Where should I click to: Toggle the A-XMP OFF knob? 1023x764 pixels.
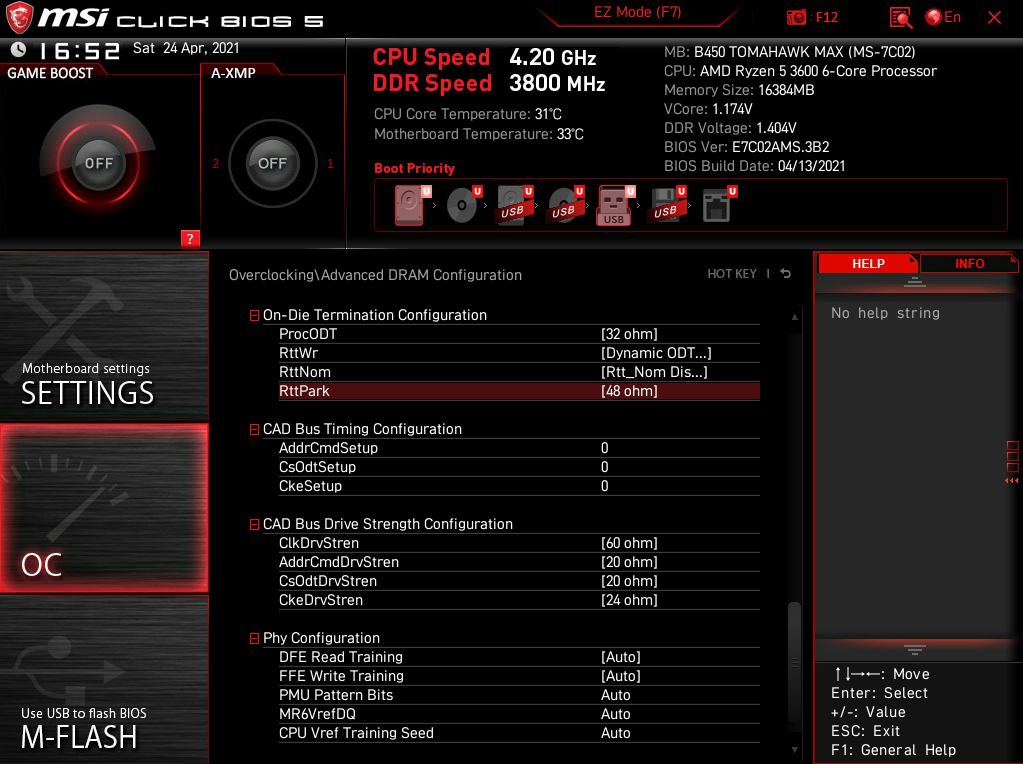coord(272,163)
